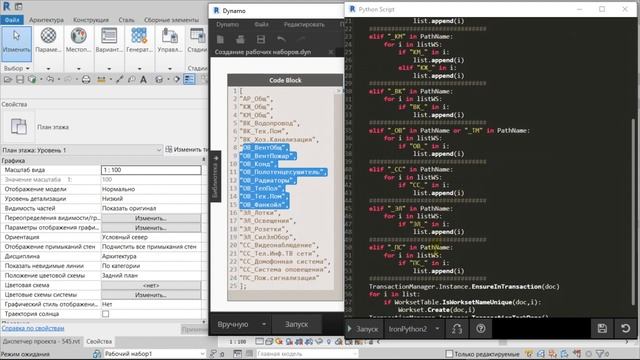Viewport: 640px width, 360px height.
Task: Click the Стадии (Phases) ribbon icon
Action: [x=198, y=41]
